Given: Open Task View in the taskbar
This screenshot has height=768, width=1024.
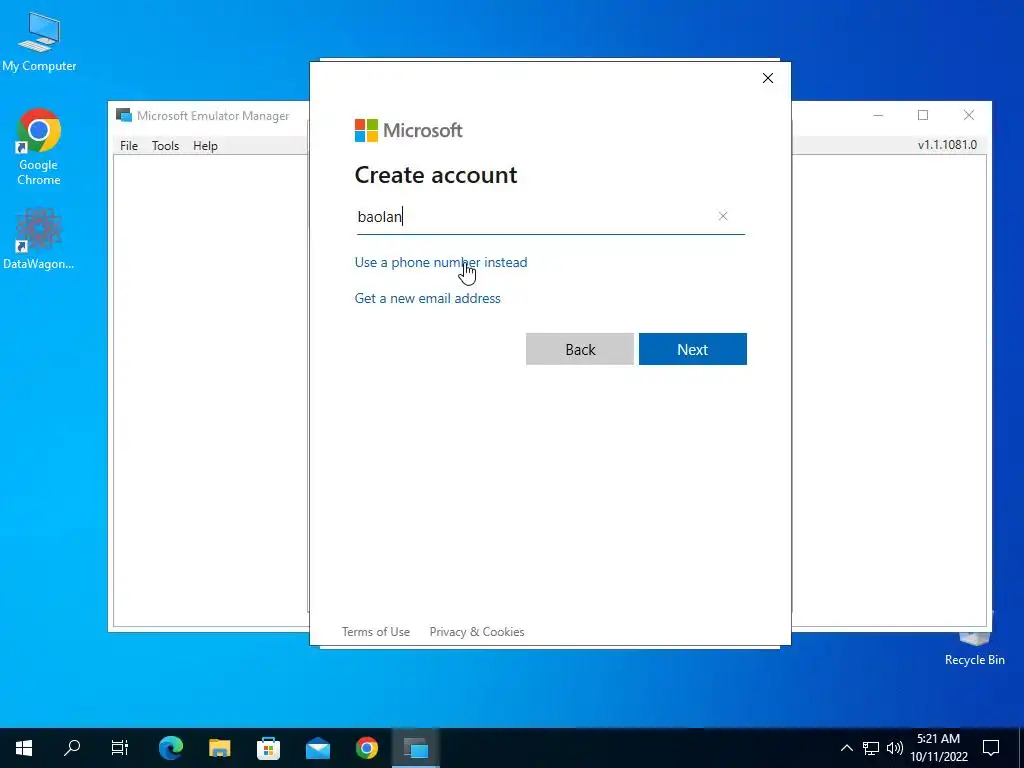Looking at the screenshot, I should click(x=120, y=748).
